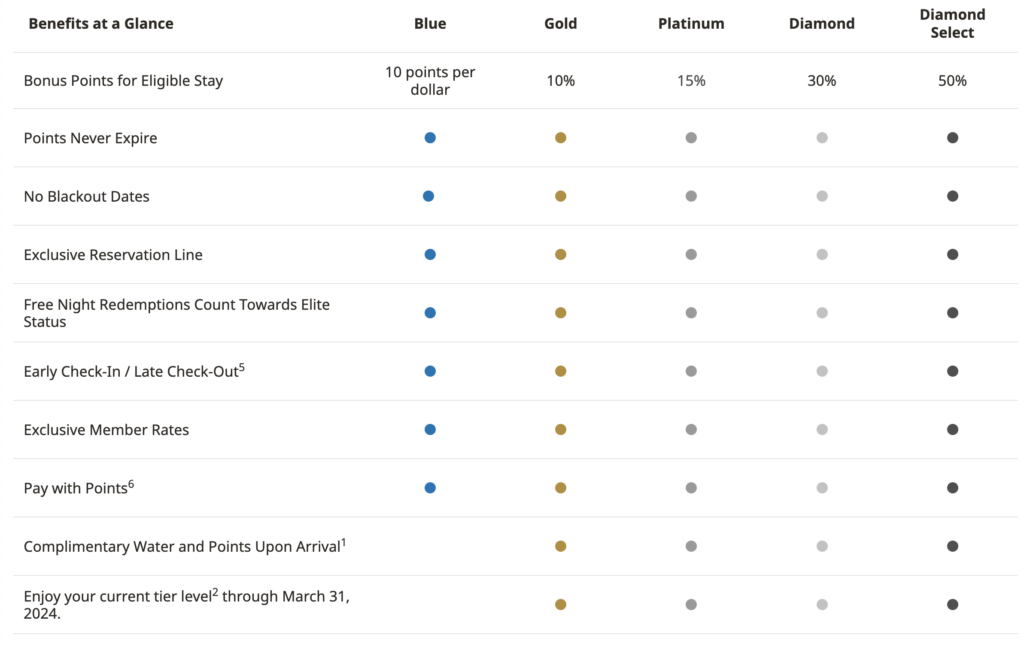The image size is (1024, 647).
Task: Click Platinum dot for Free Night Redemptions row
Action: click(x=691, y=313)
